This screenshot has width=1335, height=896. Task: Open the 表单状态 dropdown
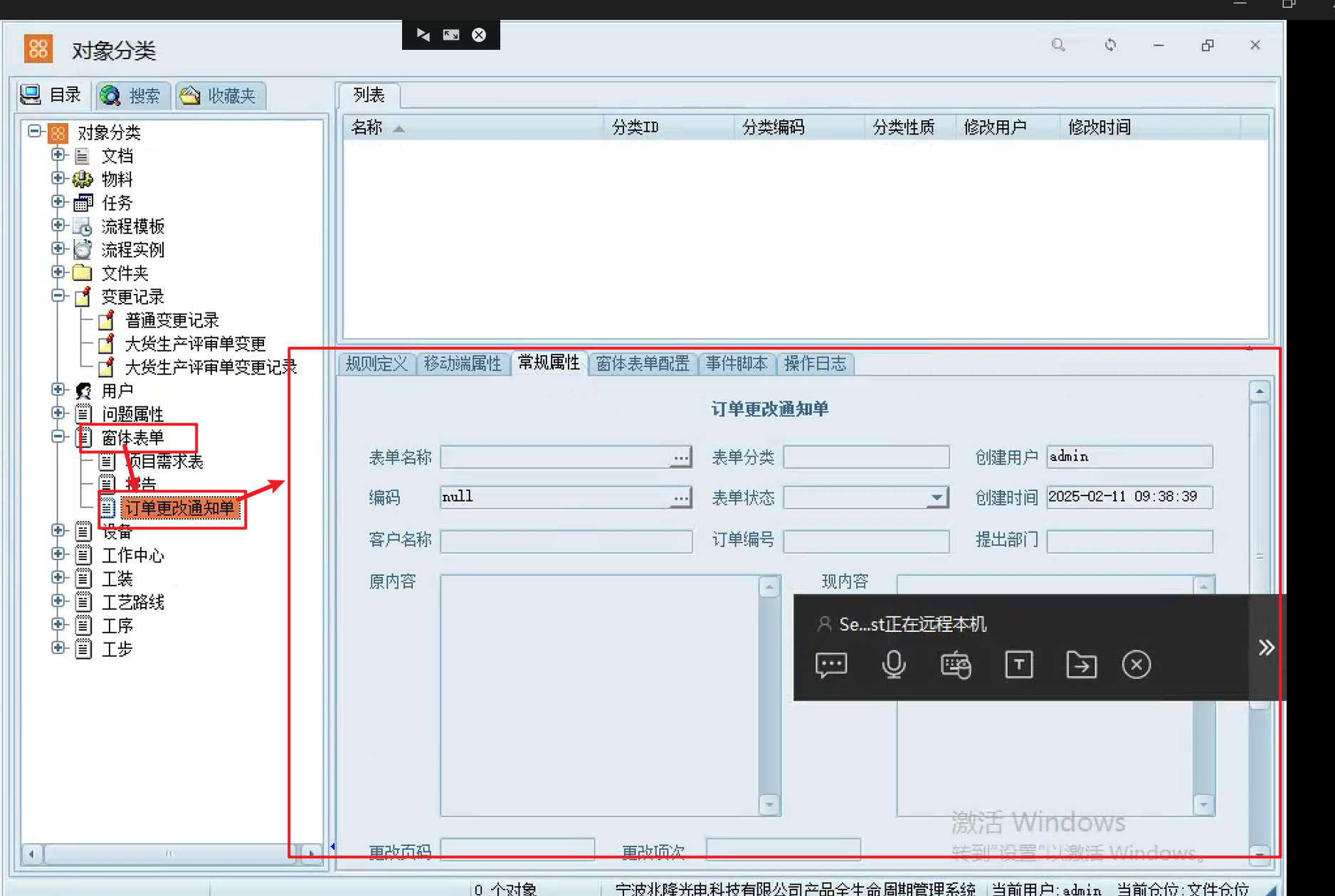(x=937, y=497)
